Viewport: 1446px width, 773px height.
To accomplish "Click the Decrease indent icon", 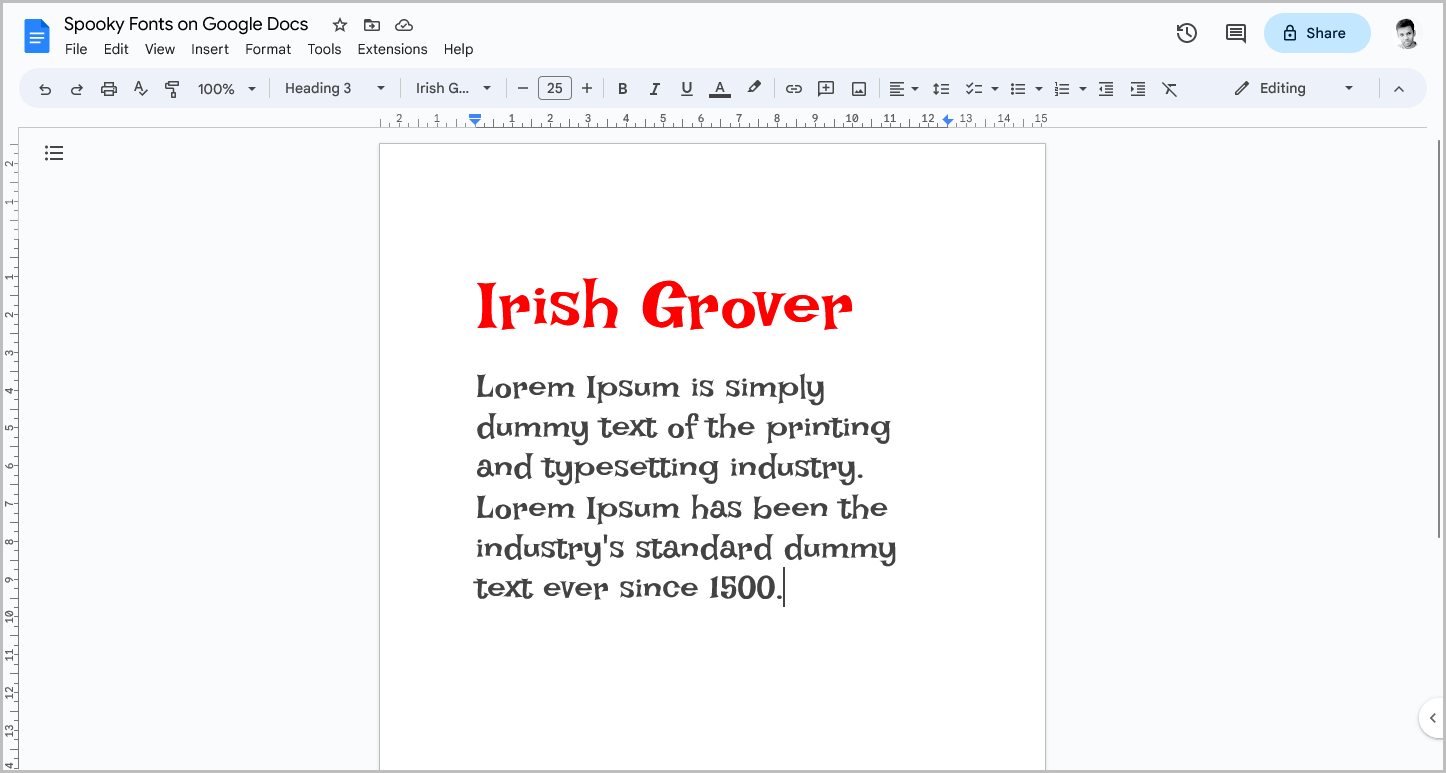I will (x=1105, y=88).
